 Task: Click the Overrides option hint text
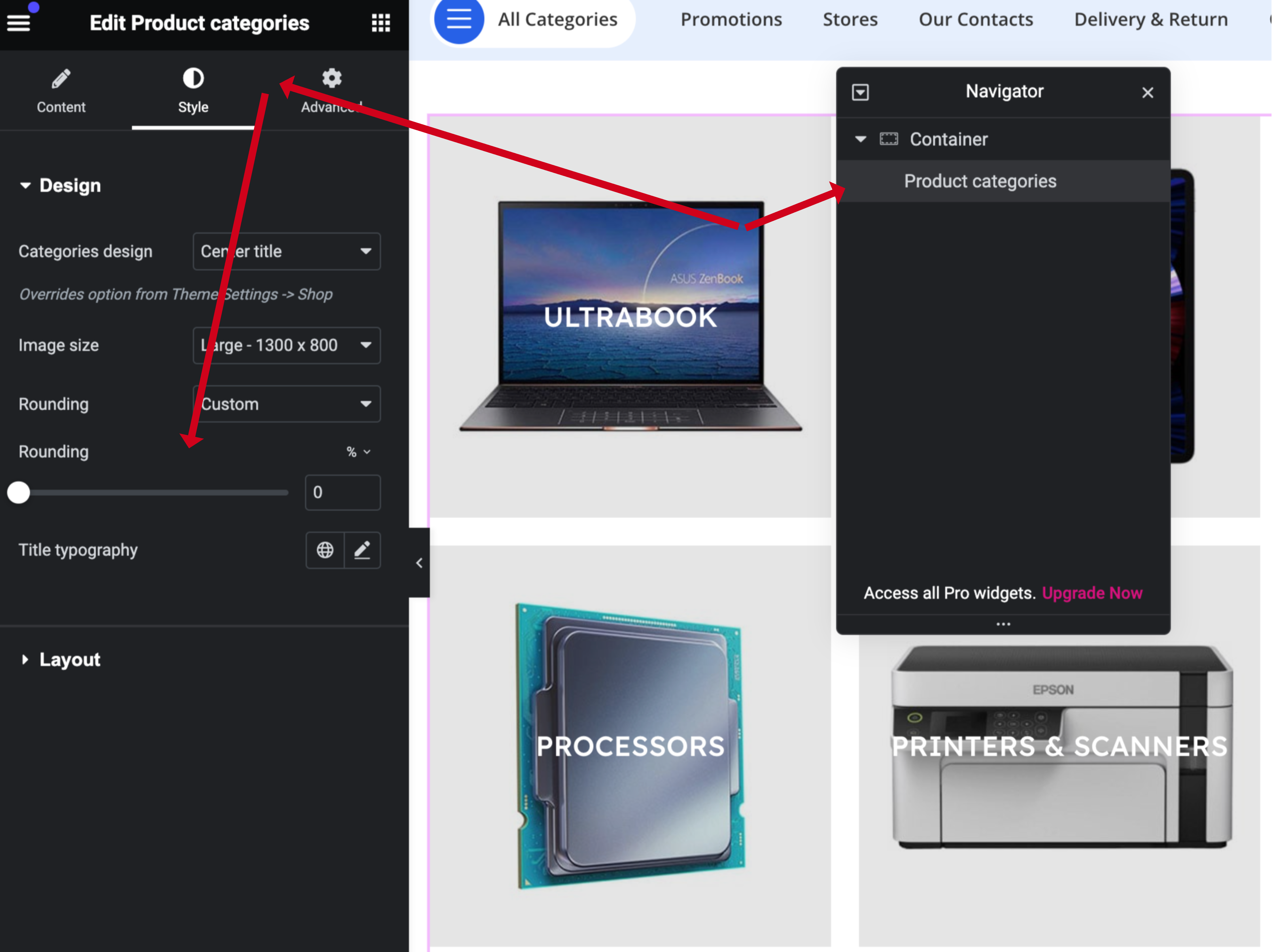[x=176, y=294]
